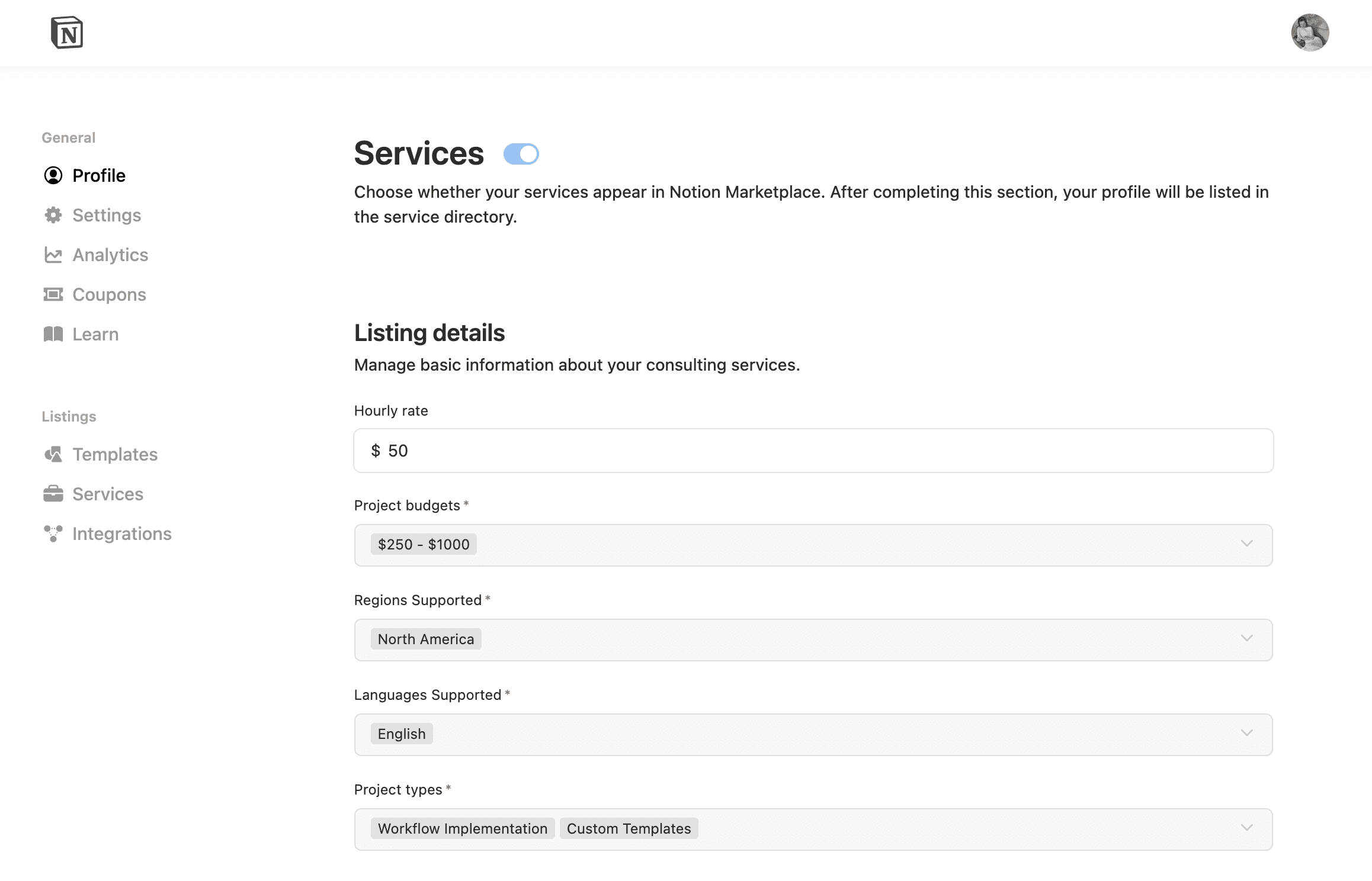Expand the Project budgets dropdown

pos(1248,544)
